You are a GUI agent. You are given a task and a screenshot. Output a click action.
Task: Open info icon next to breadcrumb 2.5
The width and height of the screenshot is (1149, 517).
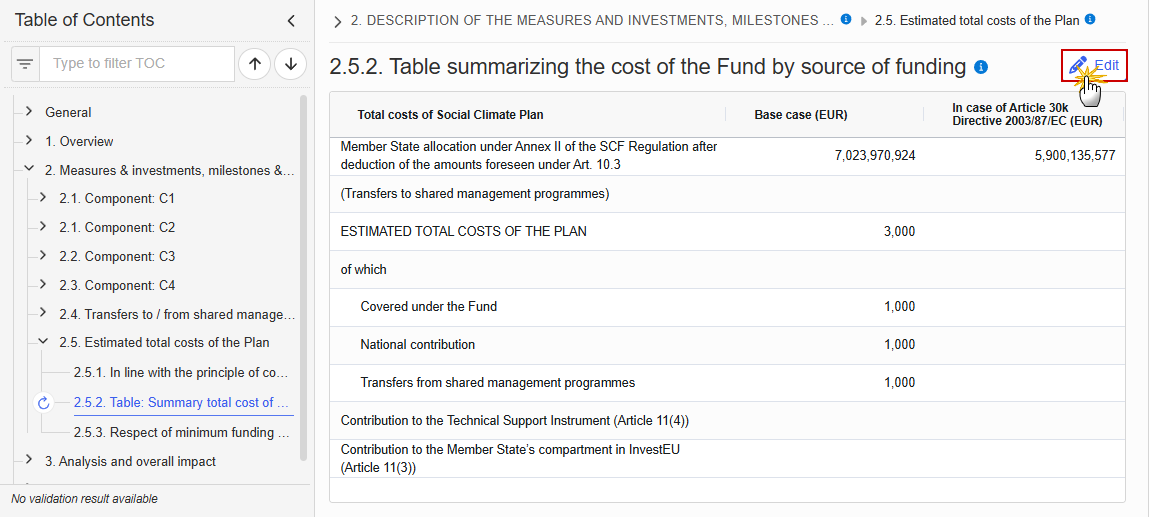click(1090, 20)
